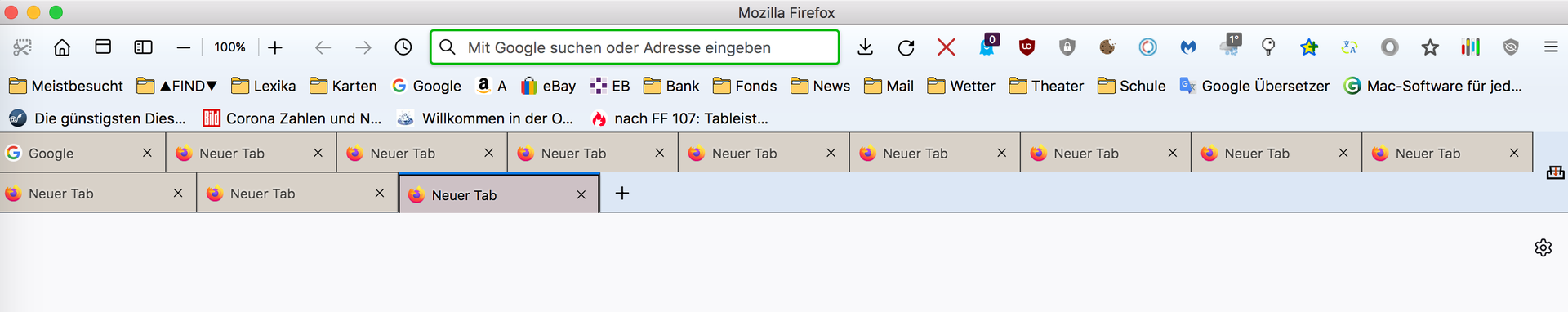Image resolution: width=1568 pixels, height=312 pixels.
Task: Open the uBlock Origin shield icon
Action: (x=1027, y=47)
